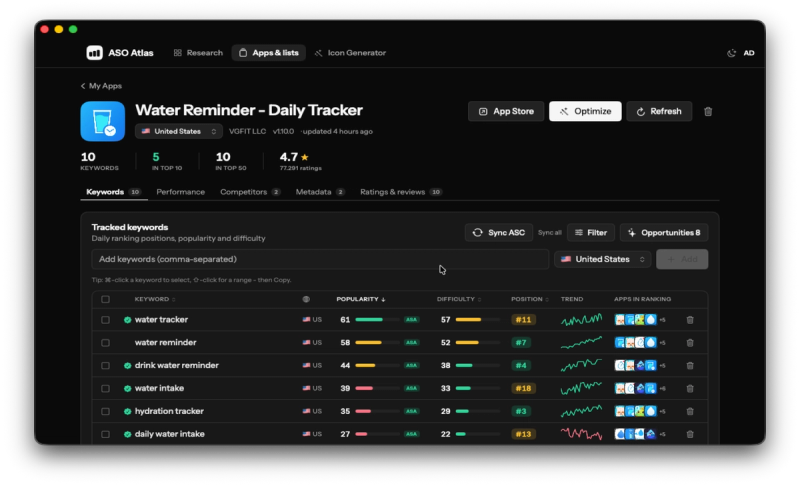Click green check icon beside water tracker
The image size is (800, 486).
point(127,320)
